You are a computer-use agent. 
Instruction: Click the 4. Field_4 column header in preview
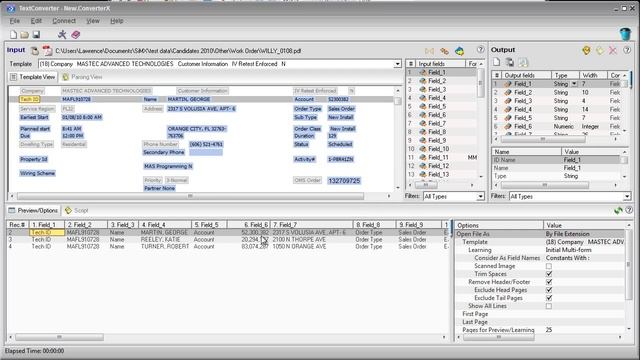tap(165, 225)
